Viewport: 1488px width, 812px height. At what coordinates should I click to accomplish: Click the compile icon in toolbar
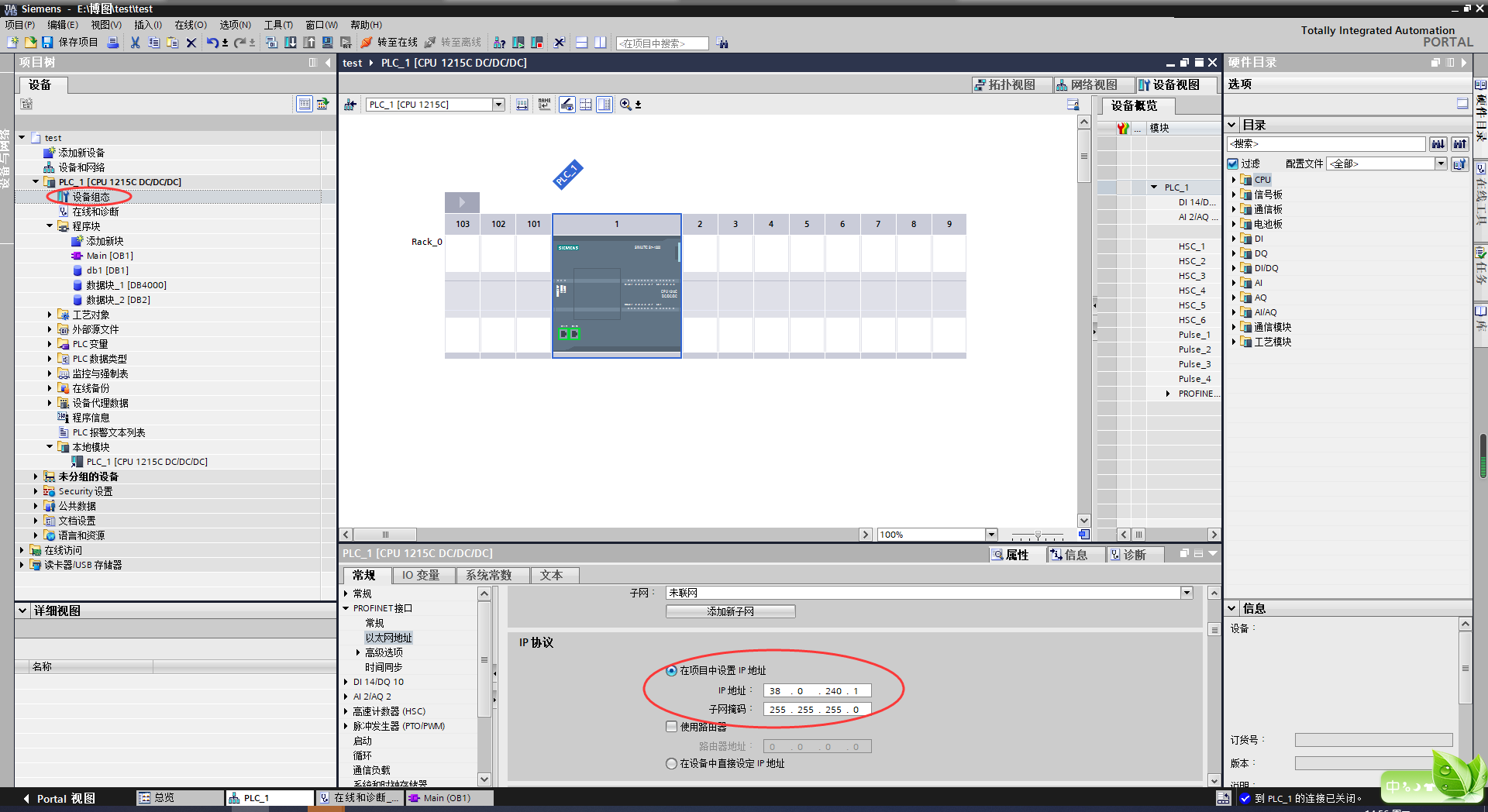(x=271, y=43)
